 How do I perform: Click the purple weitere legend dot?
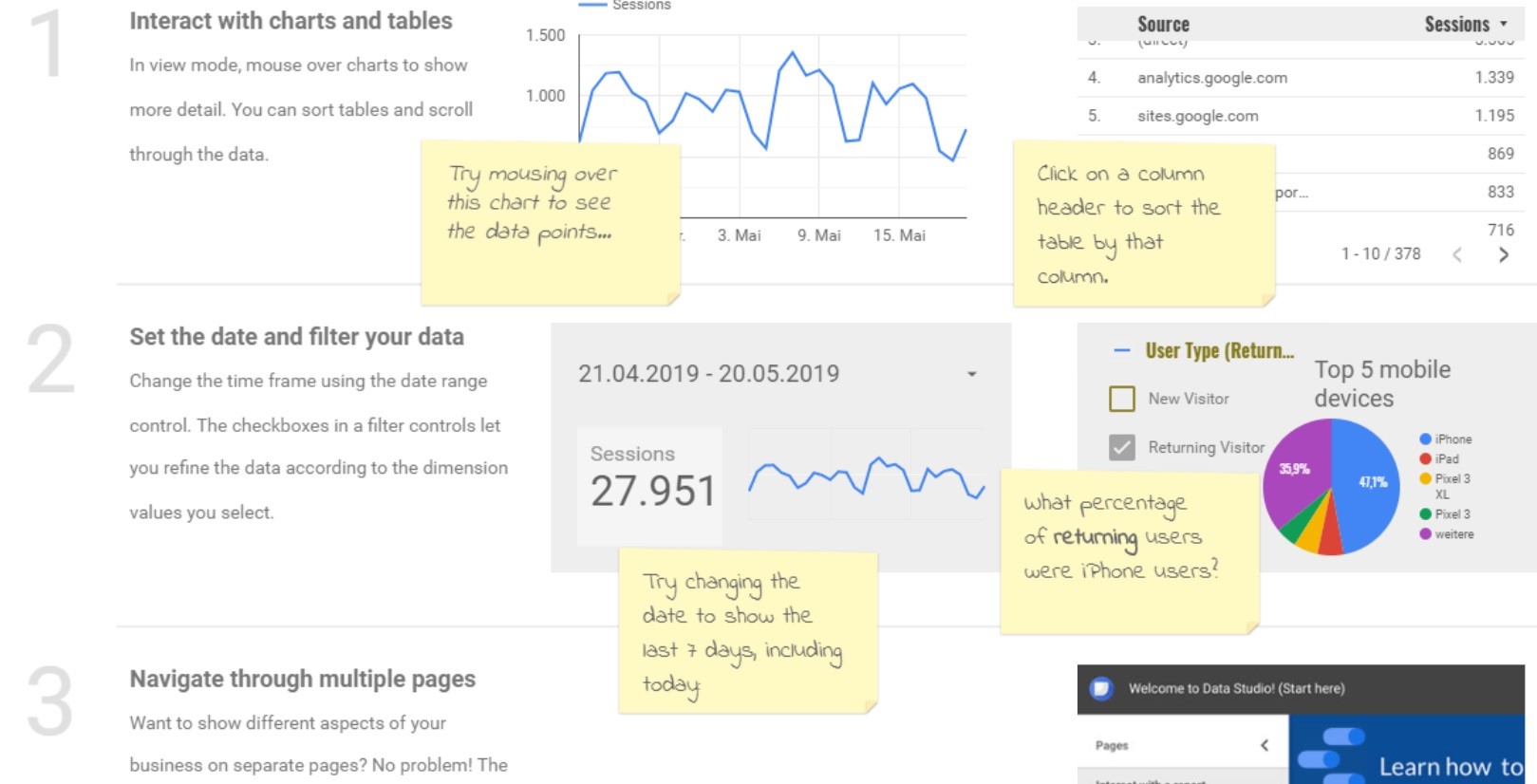[x=1425, y=534]
